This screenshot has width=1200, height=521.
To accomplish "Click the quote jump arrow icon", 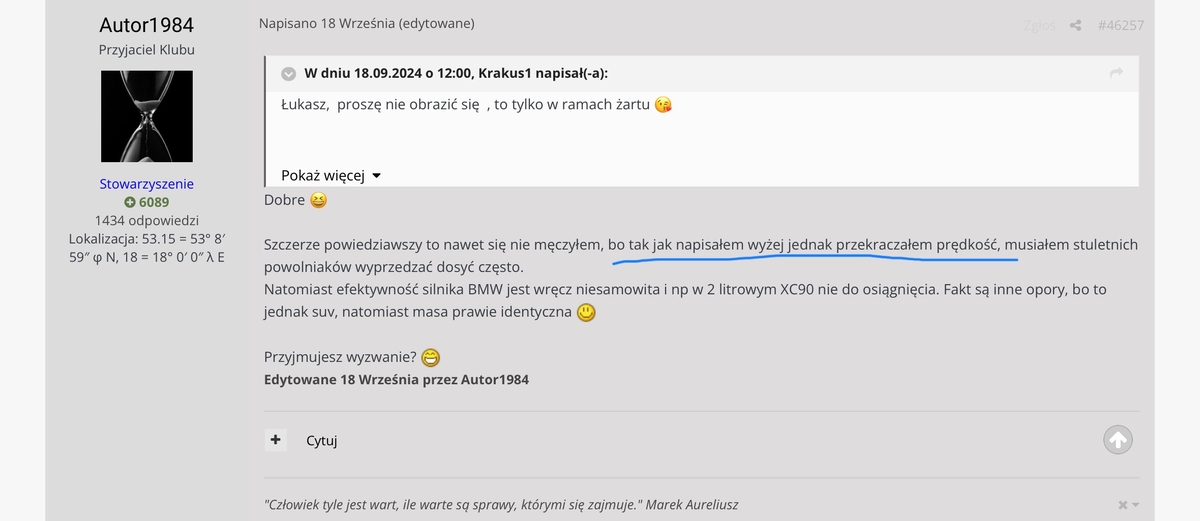I will pyautogui.click(x=1117, y=73).
